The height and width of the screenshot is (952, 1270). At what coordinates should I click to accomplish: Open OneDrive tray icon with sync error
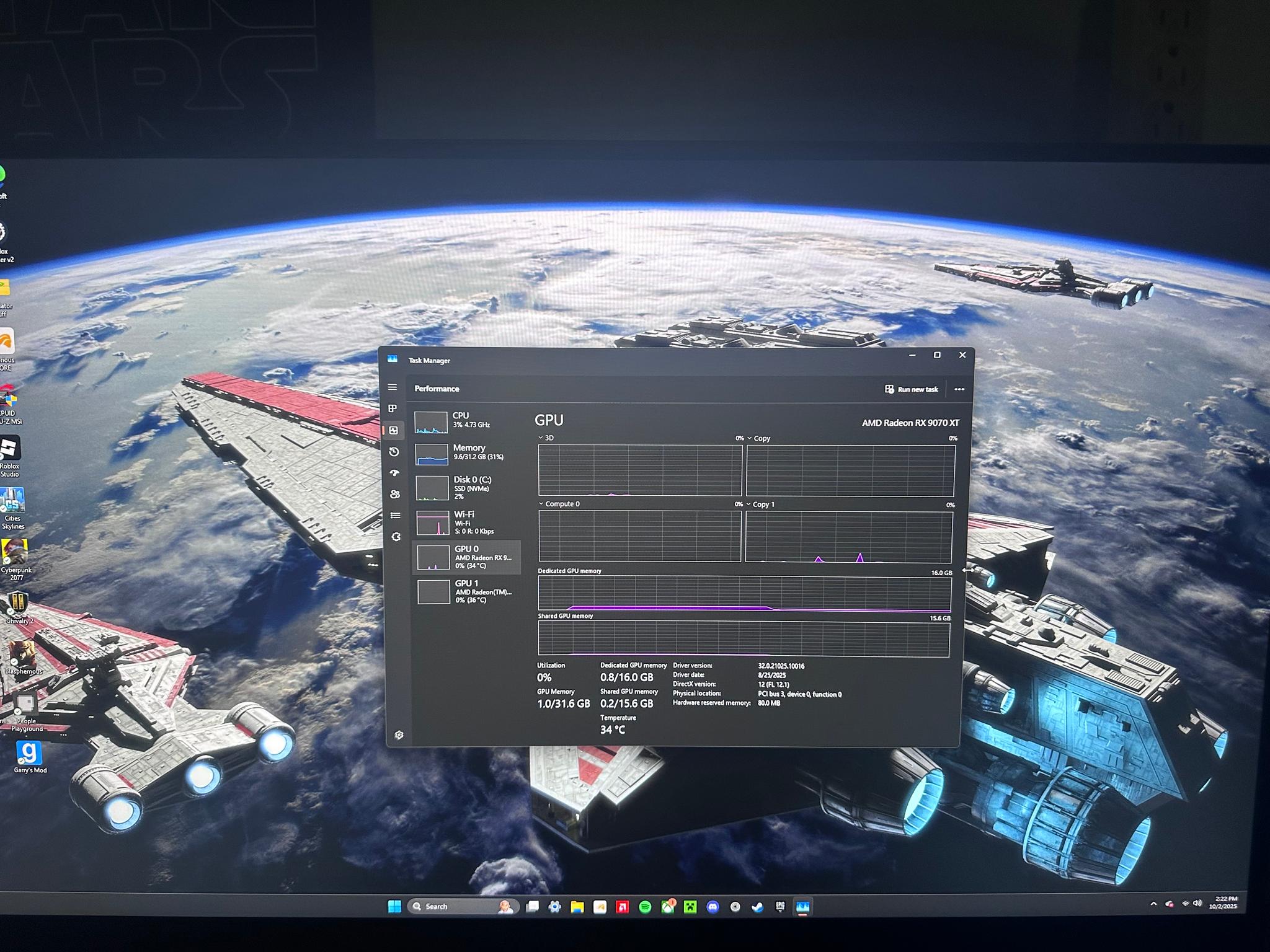[1170, 904]
